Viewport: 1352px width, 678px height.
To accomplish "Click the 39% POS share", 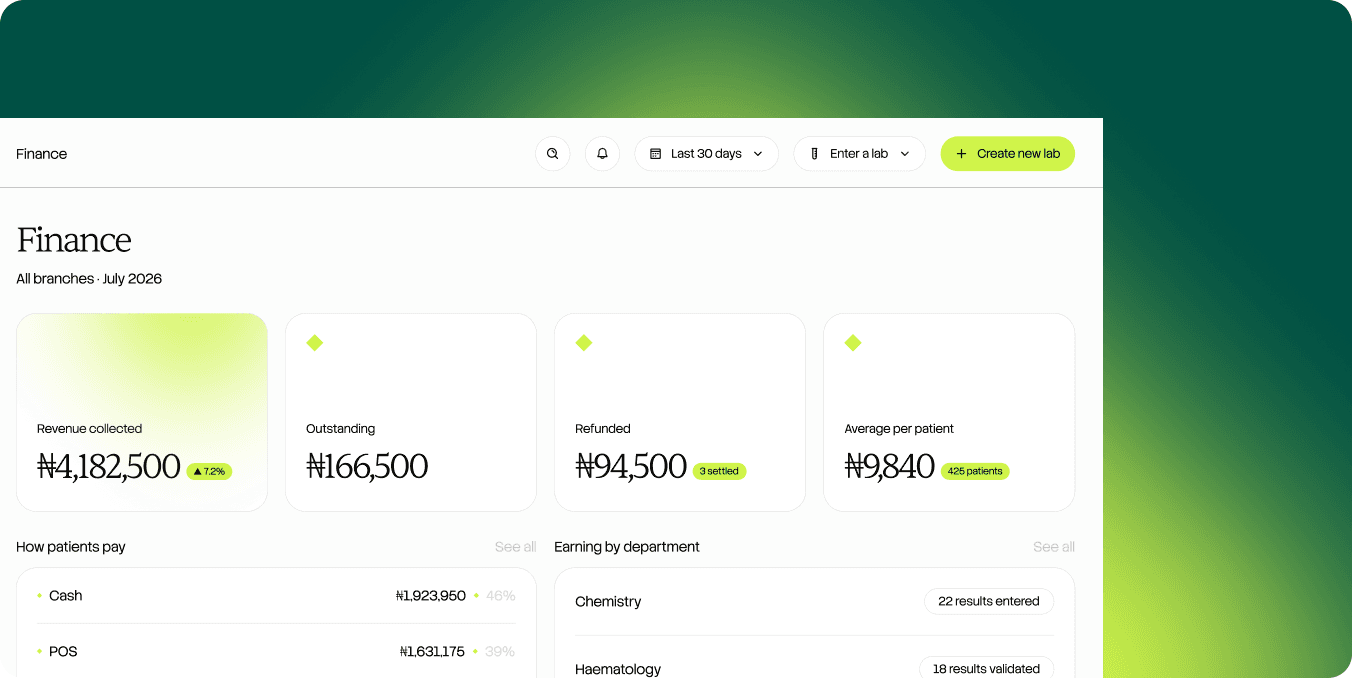I will point(500,652).
